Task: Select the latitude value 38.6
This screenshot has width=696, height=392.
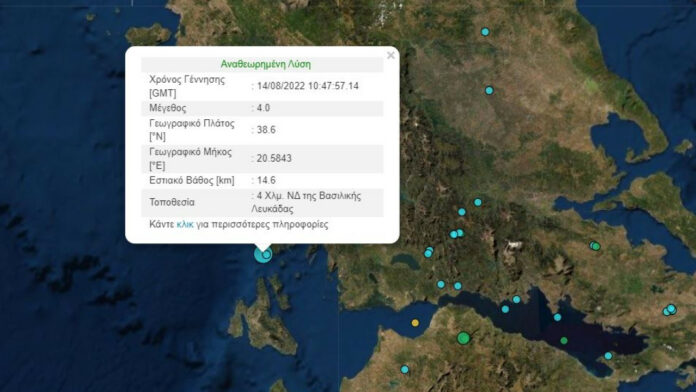Action: (x=266, y=130)
